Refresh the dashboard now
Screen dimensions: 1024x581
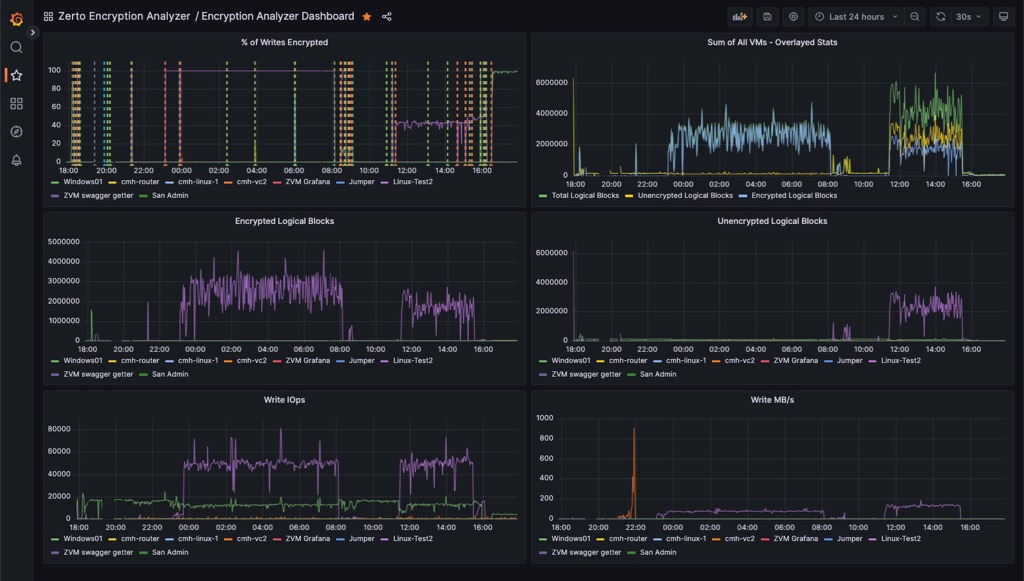point(940,17)
